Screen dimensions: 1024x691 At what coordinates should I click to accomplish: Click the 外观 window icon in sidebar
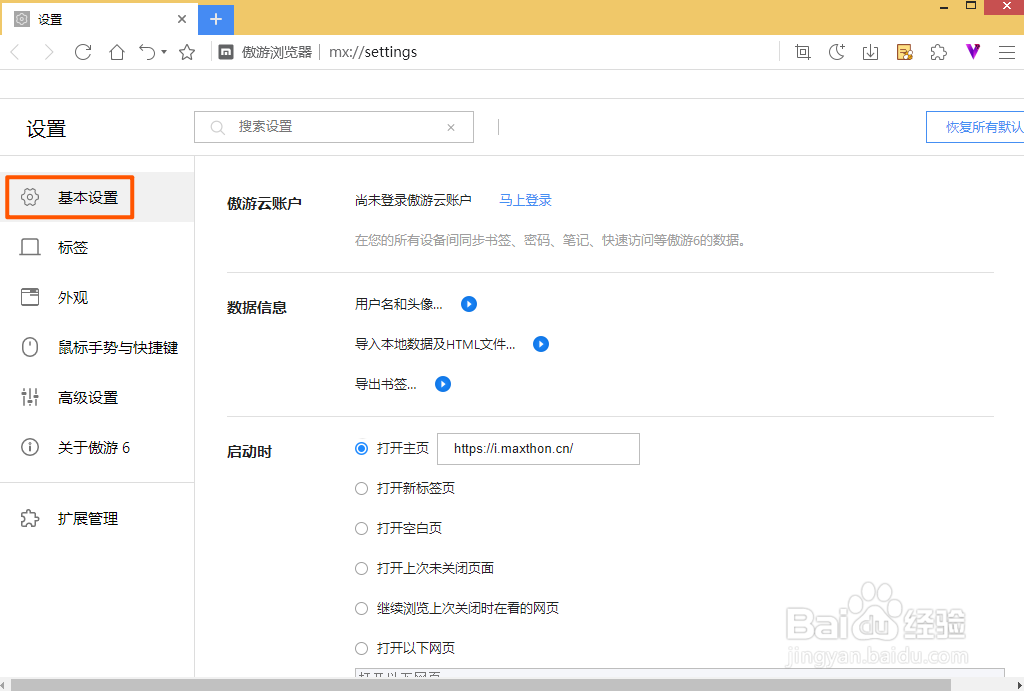tap(30, 297)
